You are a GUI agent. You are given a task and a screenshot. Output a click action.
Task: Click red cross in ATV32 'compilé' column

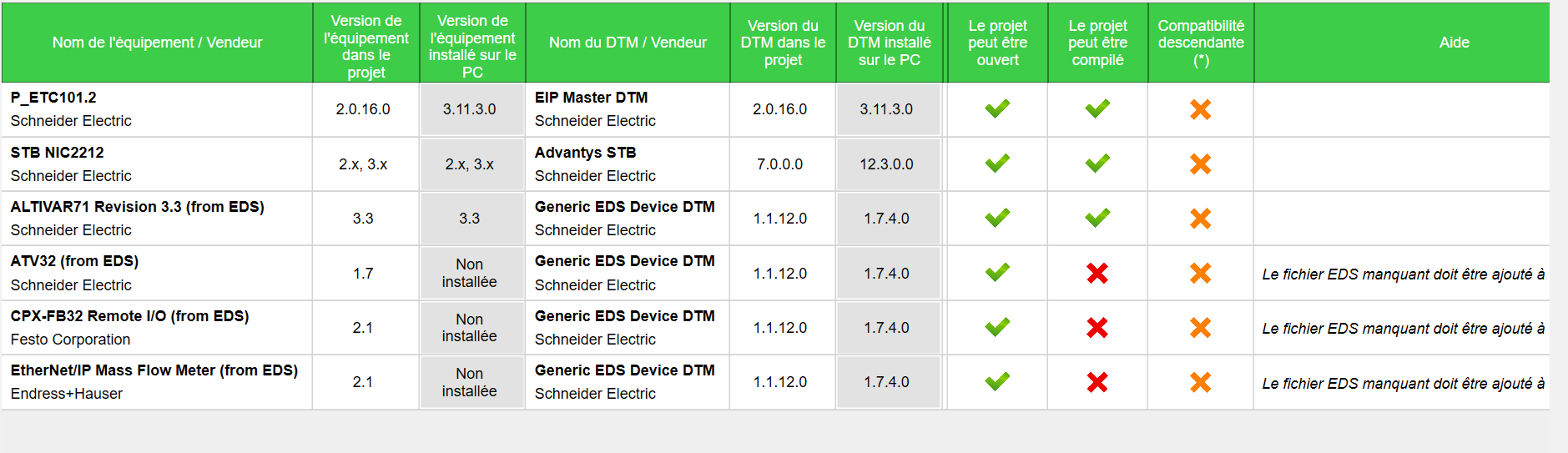(1097, 273)
